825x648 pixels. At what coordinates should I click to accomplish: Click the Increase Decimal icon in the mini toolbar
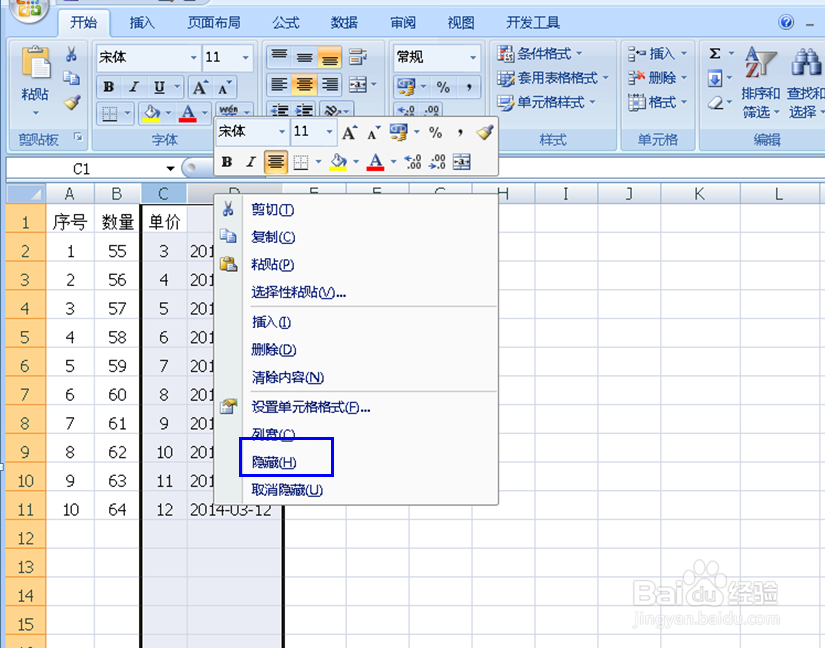(x=410, y=161)
